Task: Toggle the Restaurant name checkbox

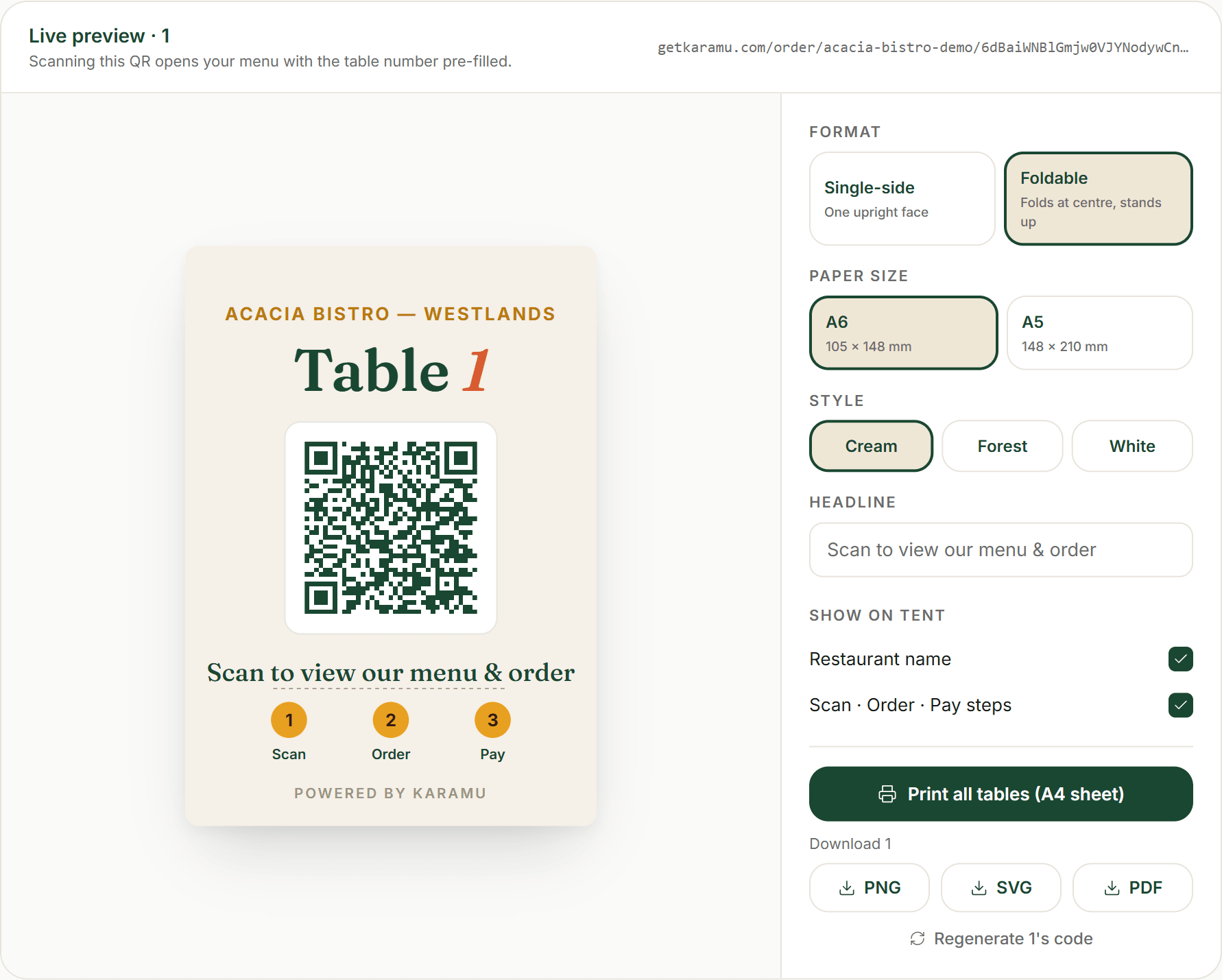Action: tap(1180, 659)
